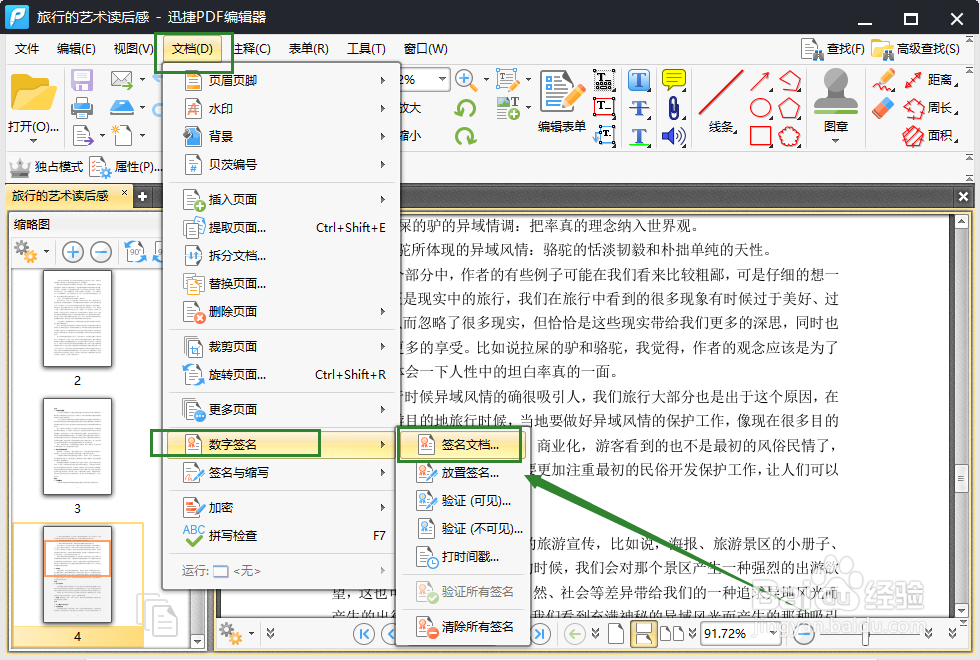Select the sound speaker annotation icon
This screenshot has width=980, height=660.
673,136
